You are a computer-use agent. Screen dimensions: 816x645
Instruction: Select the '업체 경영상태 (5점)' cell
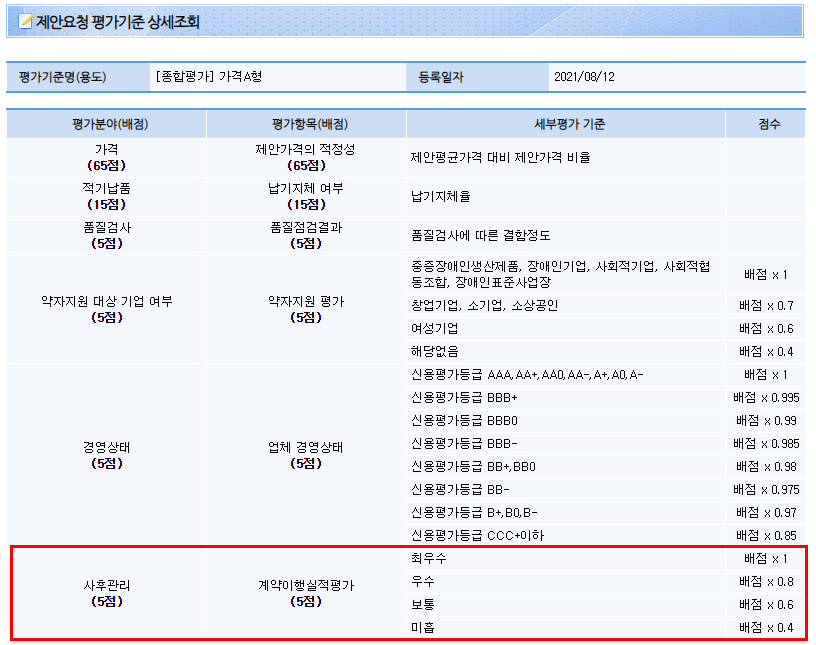click(306, 455)
